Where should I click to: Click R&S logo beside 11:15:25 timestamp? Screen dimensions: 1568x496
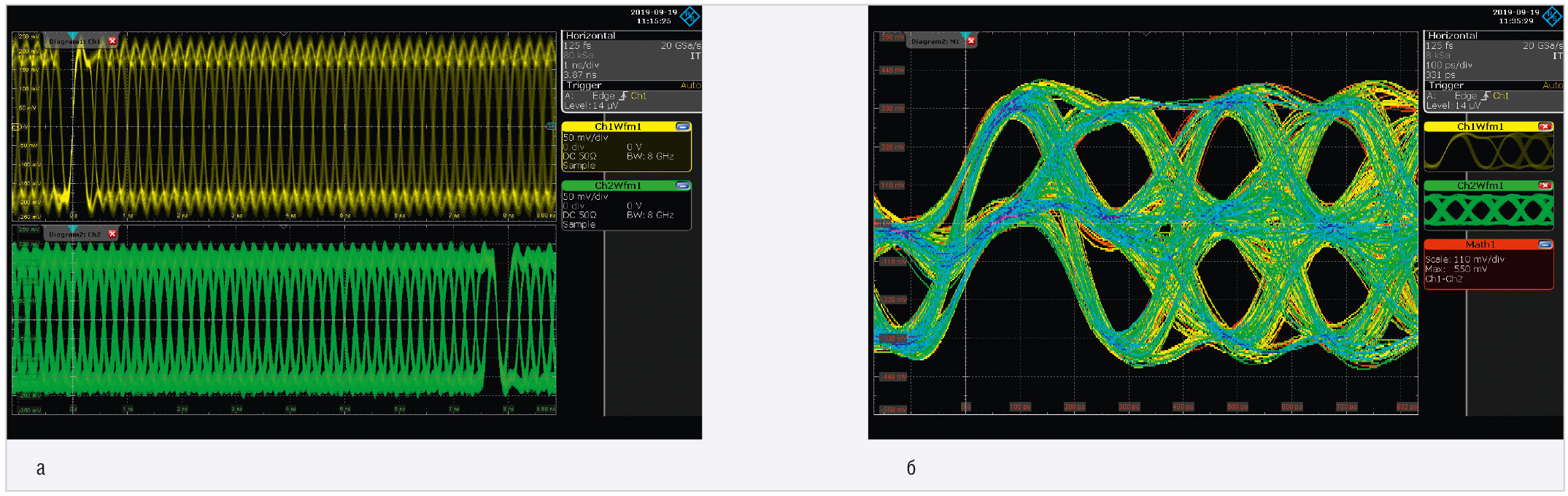point(690,16)
